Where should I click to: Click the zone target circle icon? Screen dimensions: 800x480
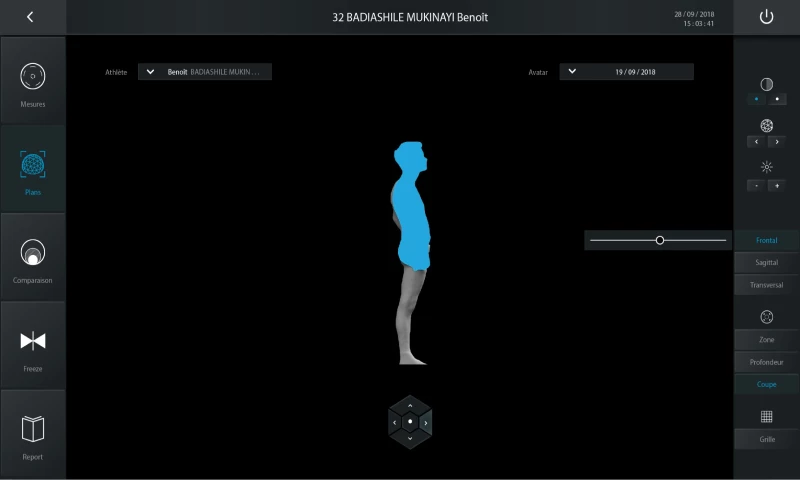(766, 317)
